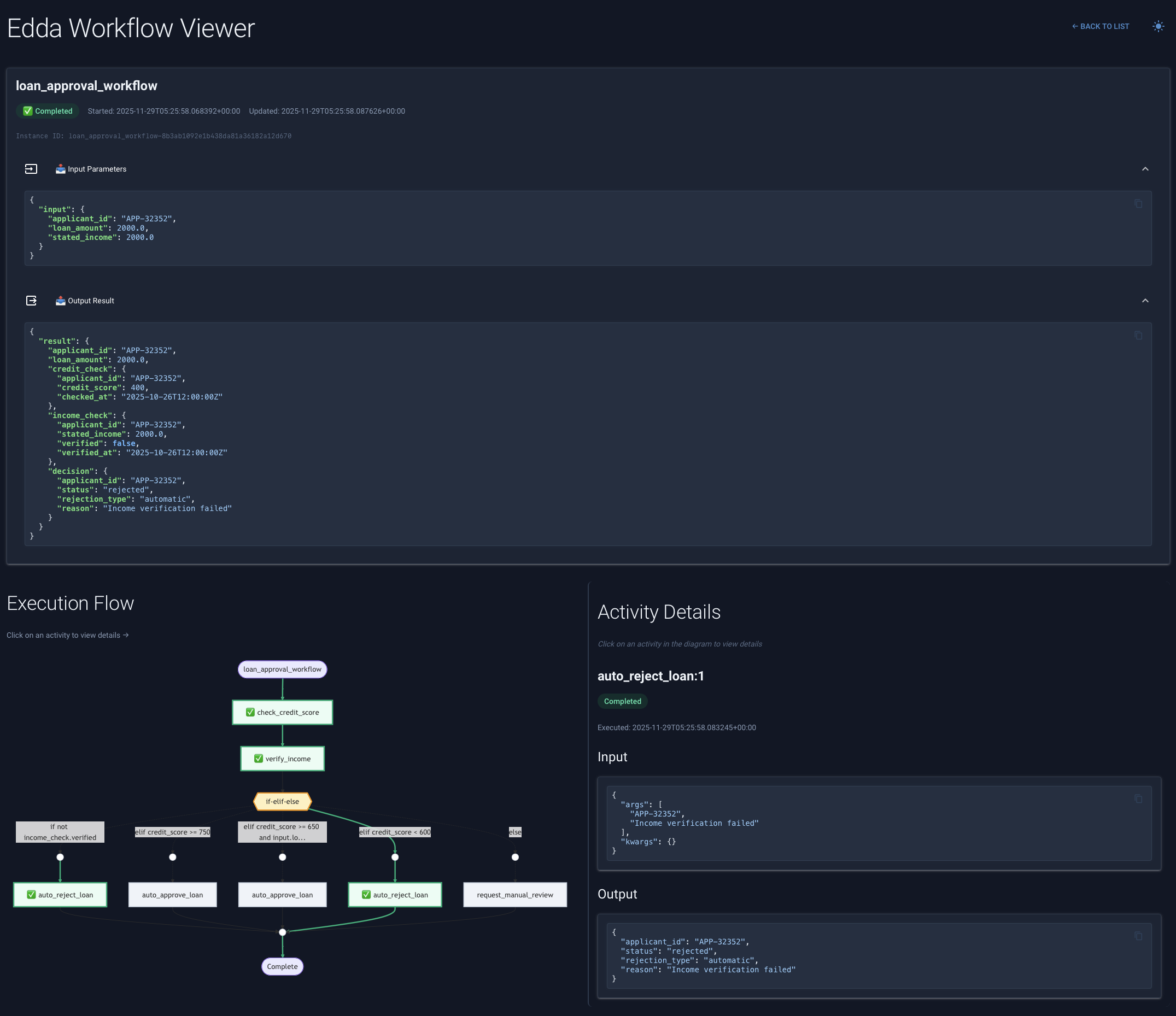The height and width of the screenshot is (1016, 1176).
Task: Click the input arrow icon beside Input Parameters
Action: (x=31, y=168)
